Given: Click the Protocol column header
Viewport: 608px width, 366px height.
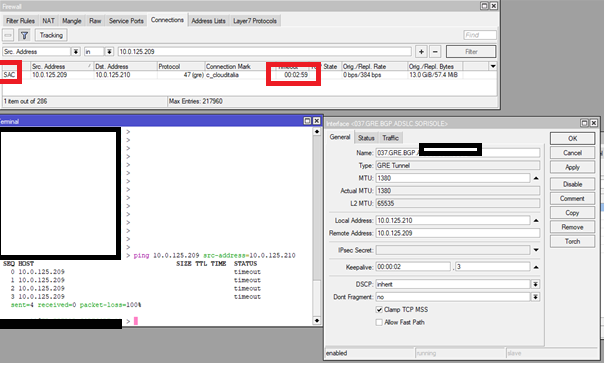Looking at the screenshot, I should [181, 66].
